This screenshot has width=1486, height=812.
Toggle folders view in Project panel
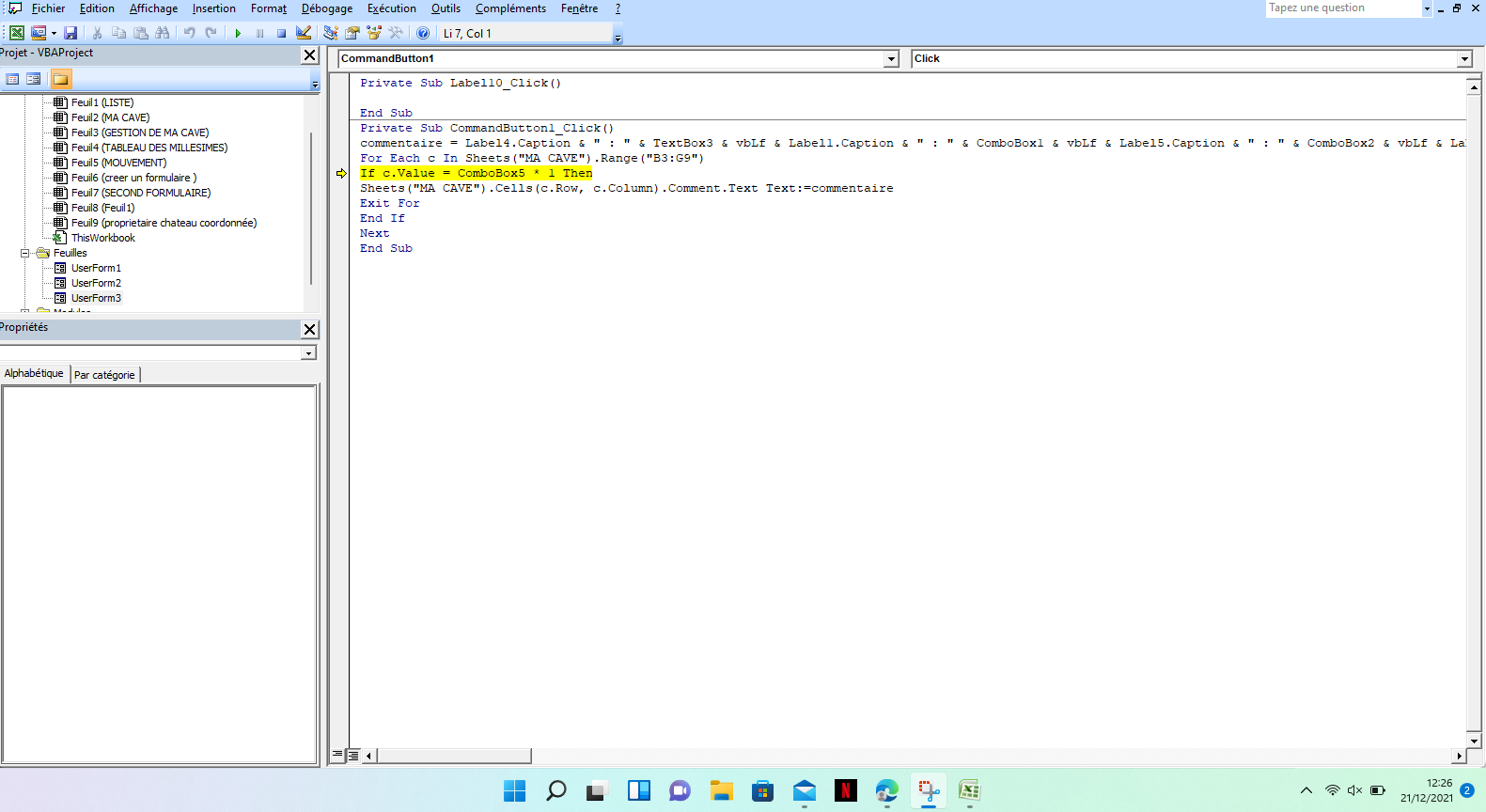pyautogui.click(x=61, y=79)
